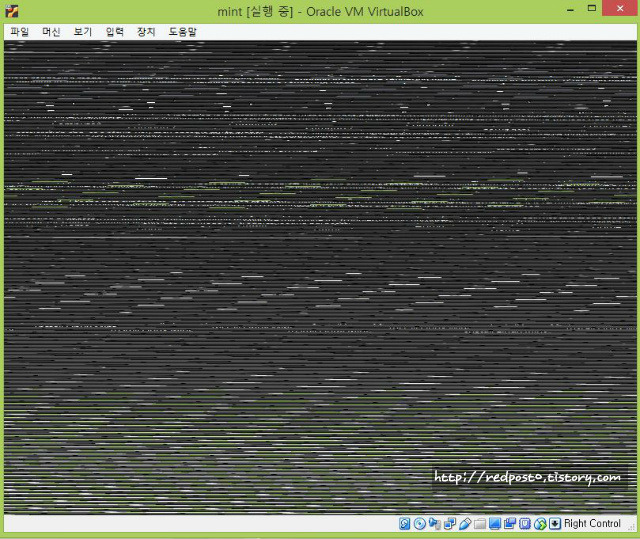The image size is (640, 539).
Task: Click the audio status icon
Action: (x=435, y=523)
